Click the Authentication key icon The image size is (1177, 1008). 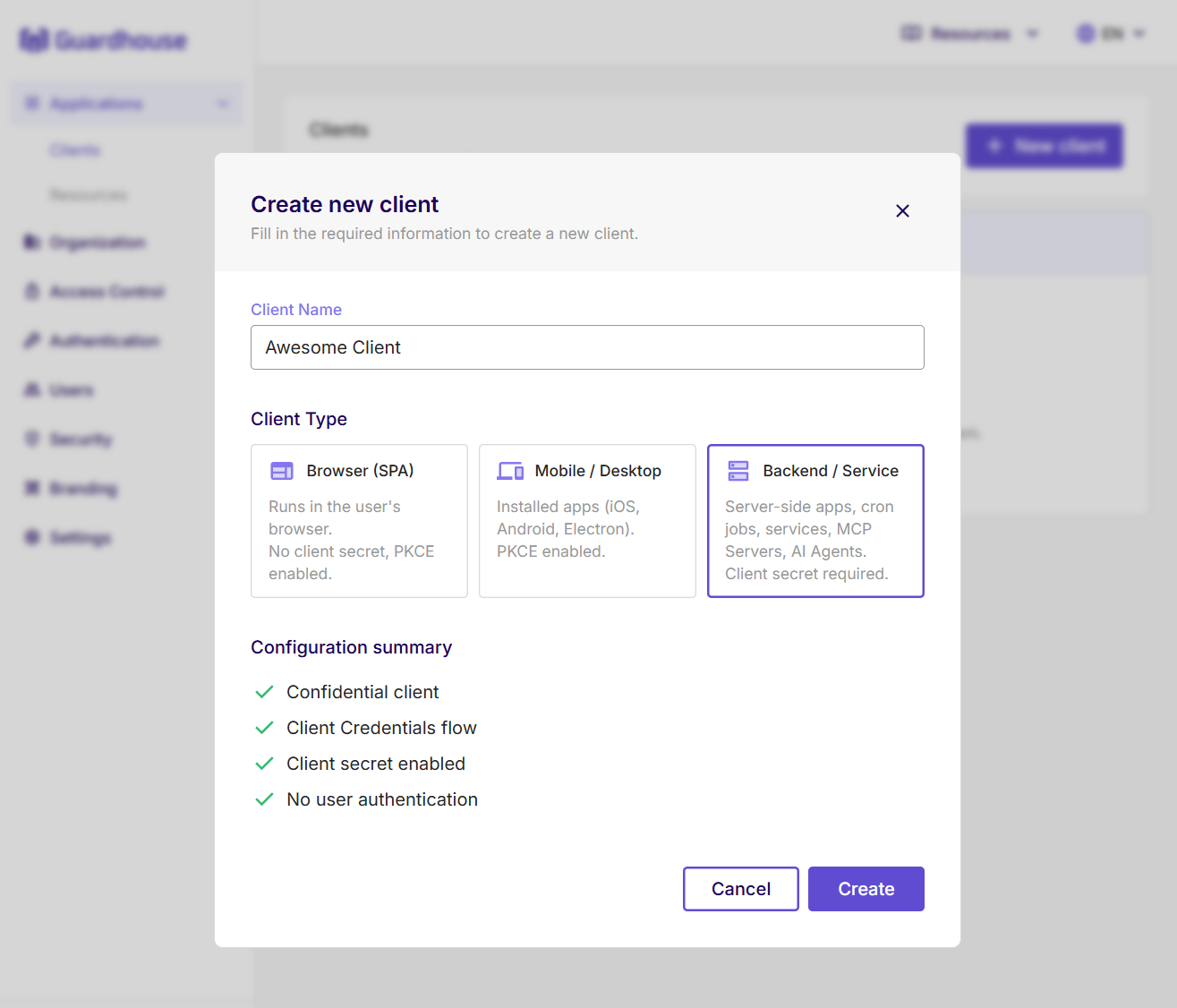click(32, 340)
